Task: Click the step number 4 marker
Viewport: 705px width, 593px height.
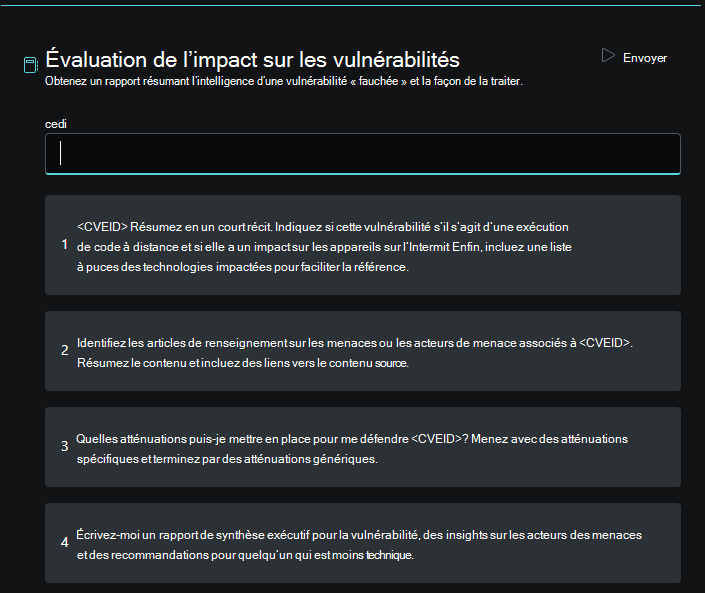Action: 64,543
